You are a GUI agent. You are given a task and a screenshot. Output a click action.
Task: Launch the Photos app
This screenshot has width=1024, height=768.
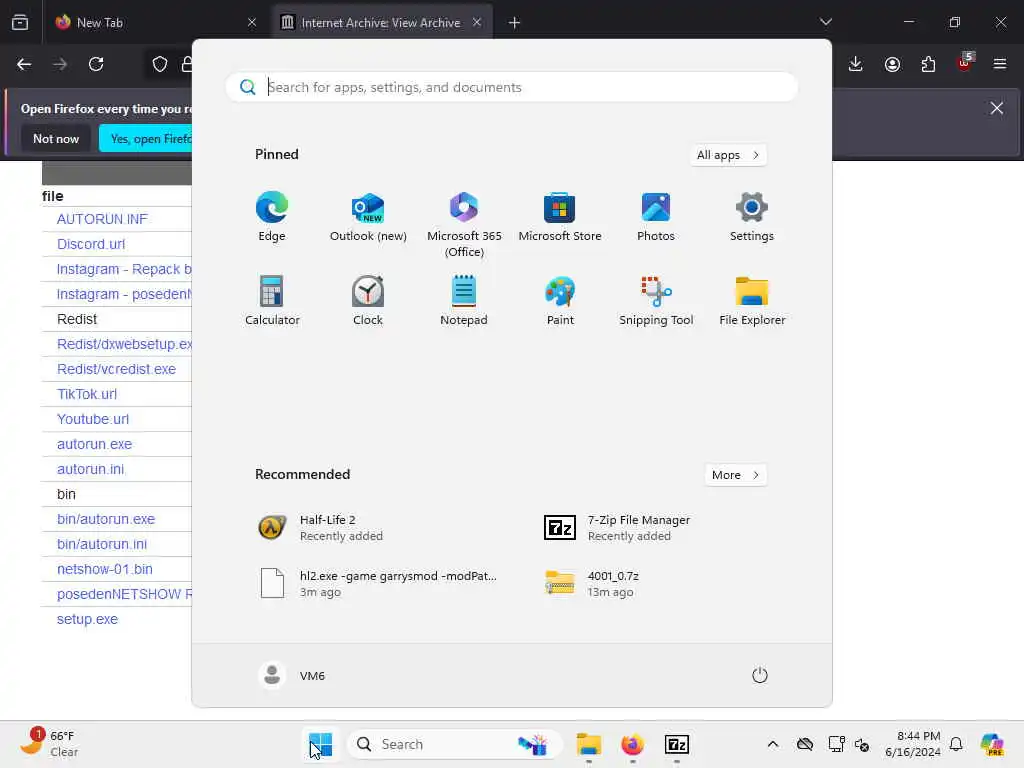(656, 217)
